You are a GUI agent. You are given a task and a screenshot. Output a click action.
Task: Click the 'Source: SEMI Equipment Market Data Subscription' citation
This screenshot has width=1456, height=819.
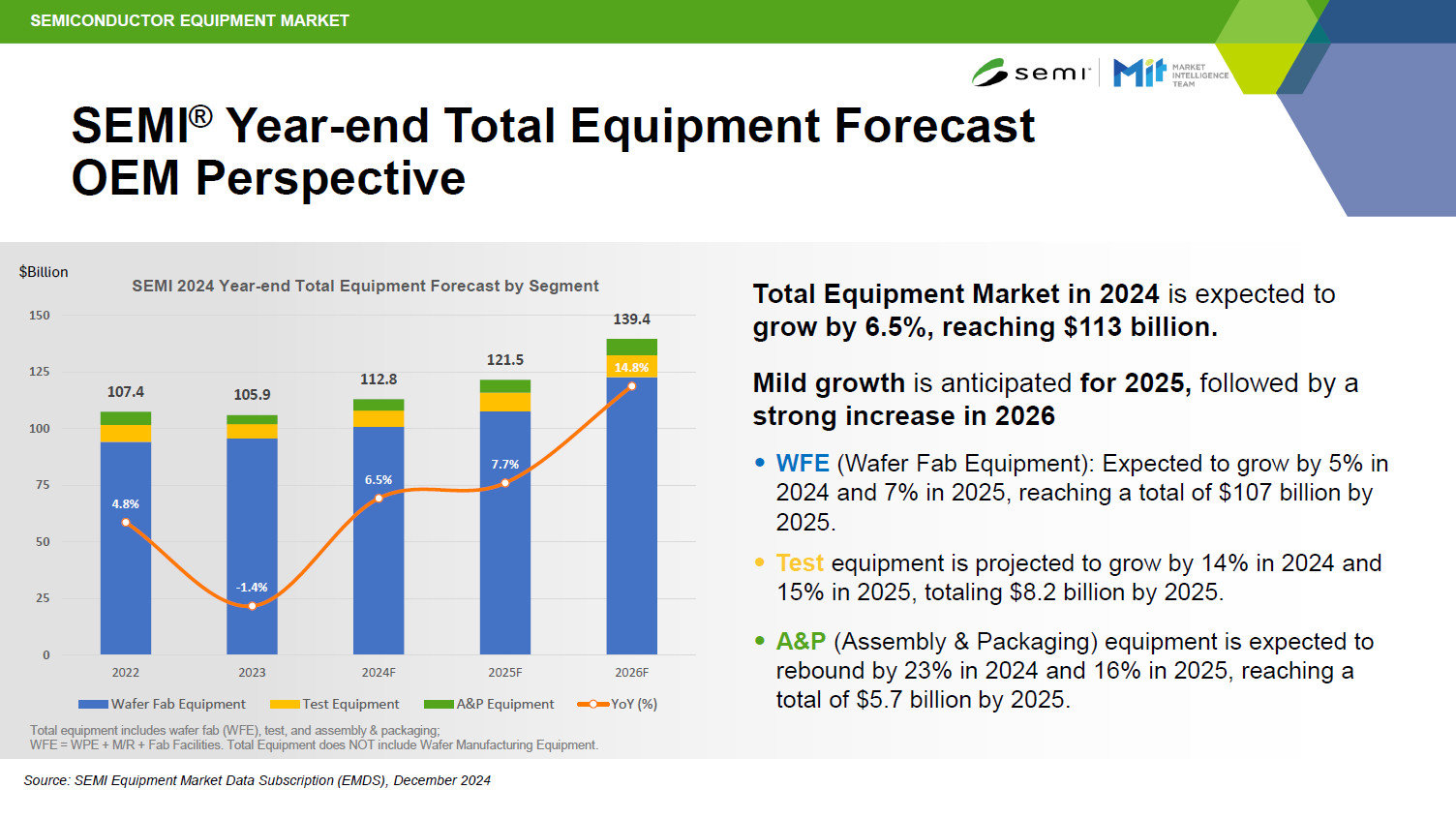[258, 780]
